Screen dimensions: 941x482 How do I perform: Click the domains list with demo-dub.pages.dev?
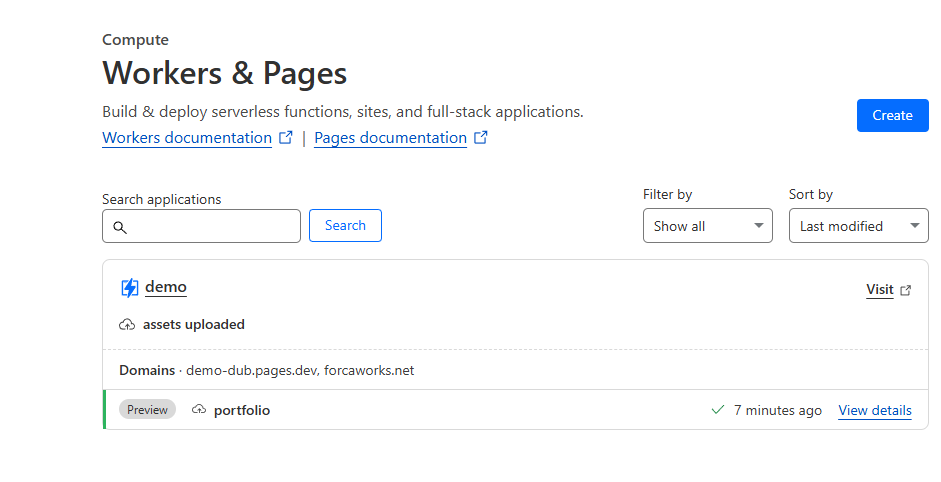point(299,370)
